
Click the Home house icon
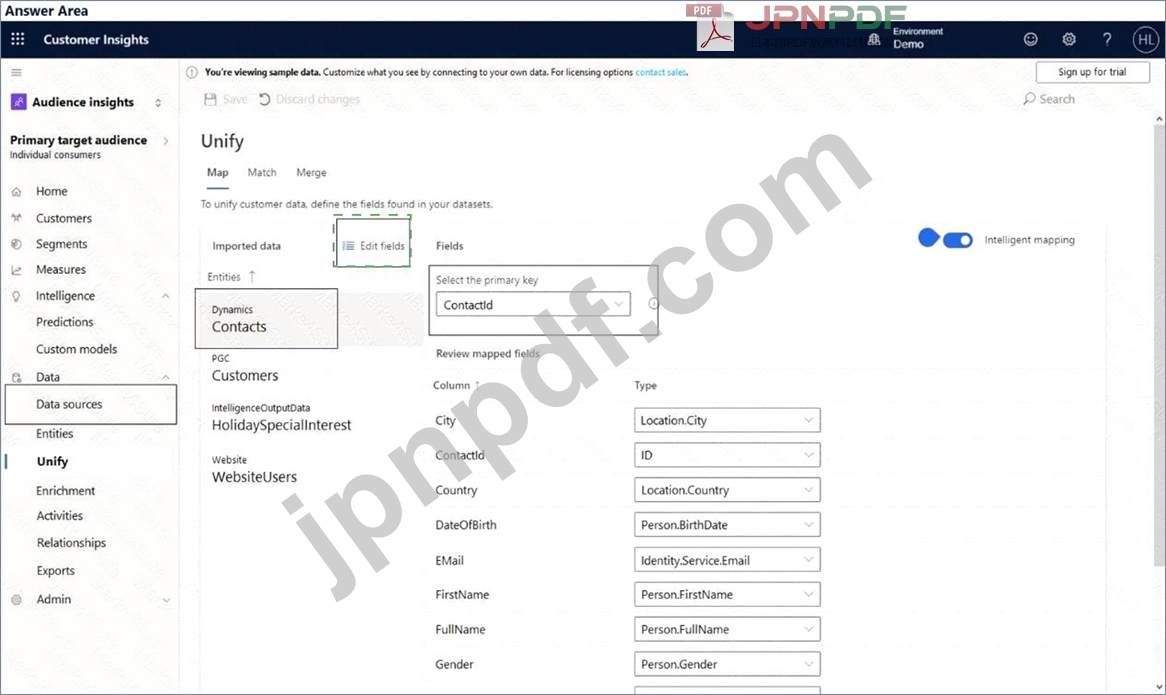[16, 191]
